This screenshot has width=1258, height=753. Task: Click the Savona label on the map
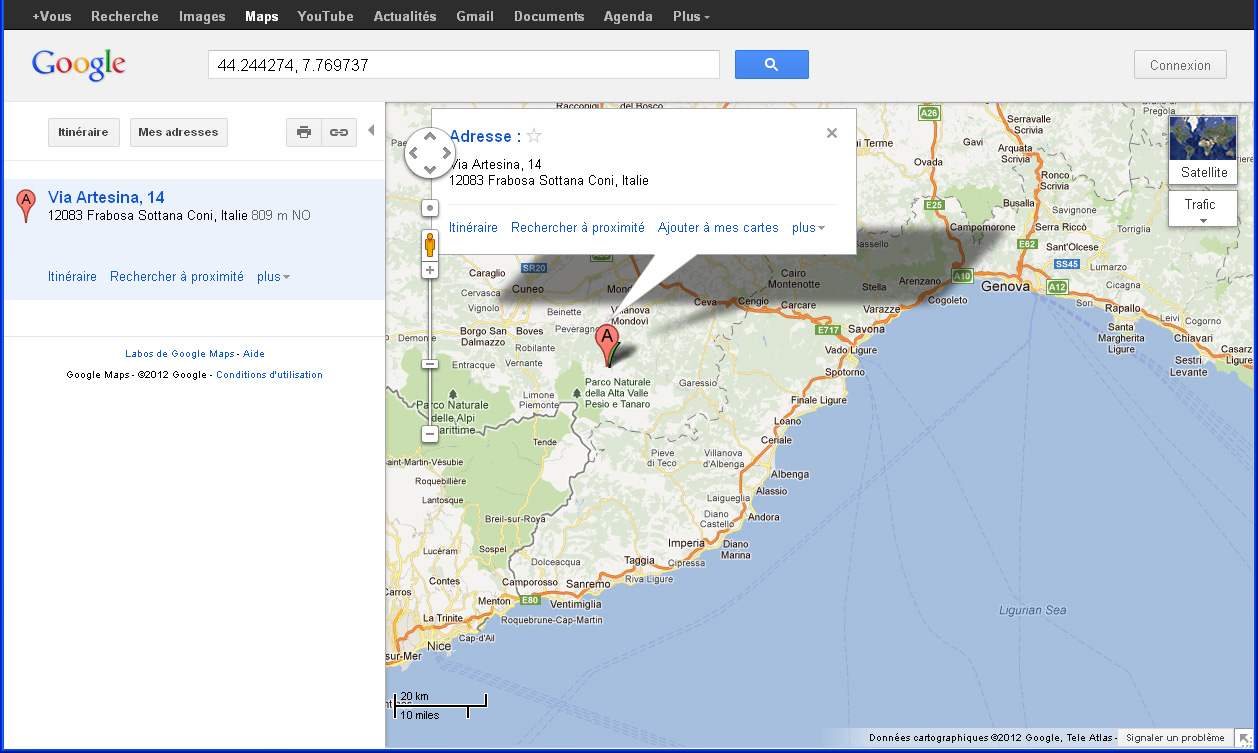click(866, 329)
